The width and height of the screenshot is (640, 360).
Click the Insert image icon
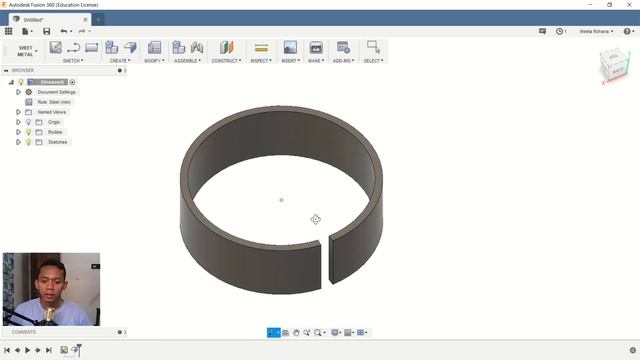pos(290,47)
